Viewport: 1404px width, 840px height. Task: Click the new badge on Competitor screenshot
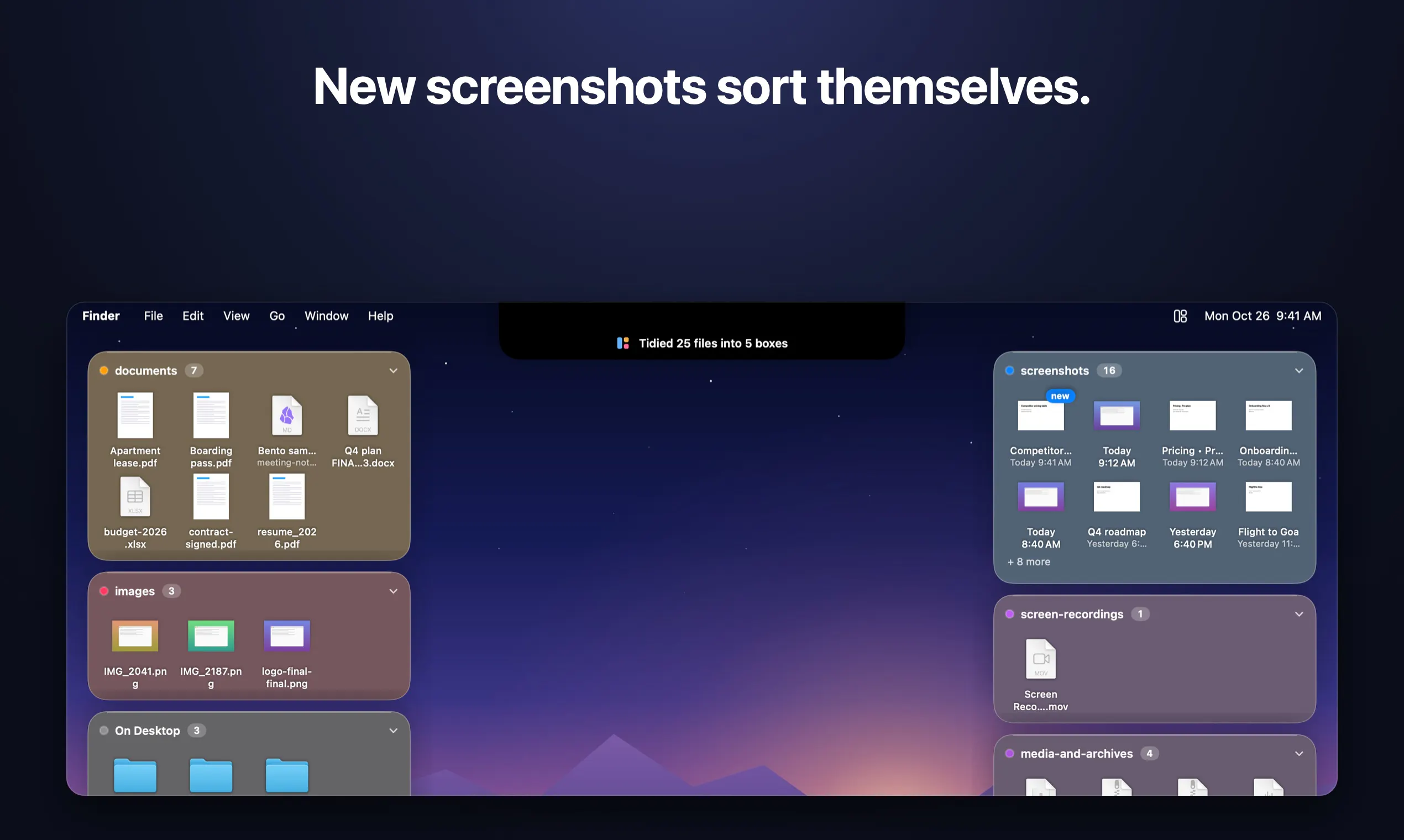point(1060,396)
